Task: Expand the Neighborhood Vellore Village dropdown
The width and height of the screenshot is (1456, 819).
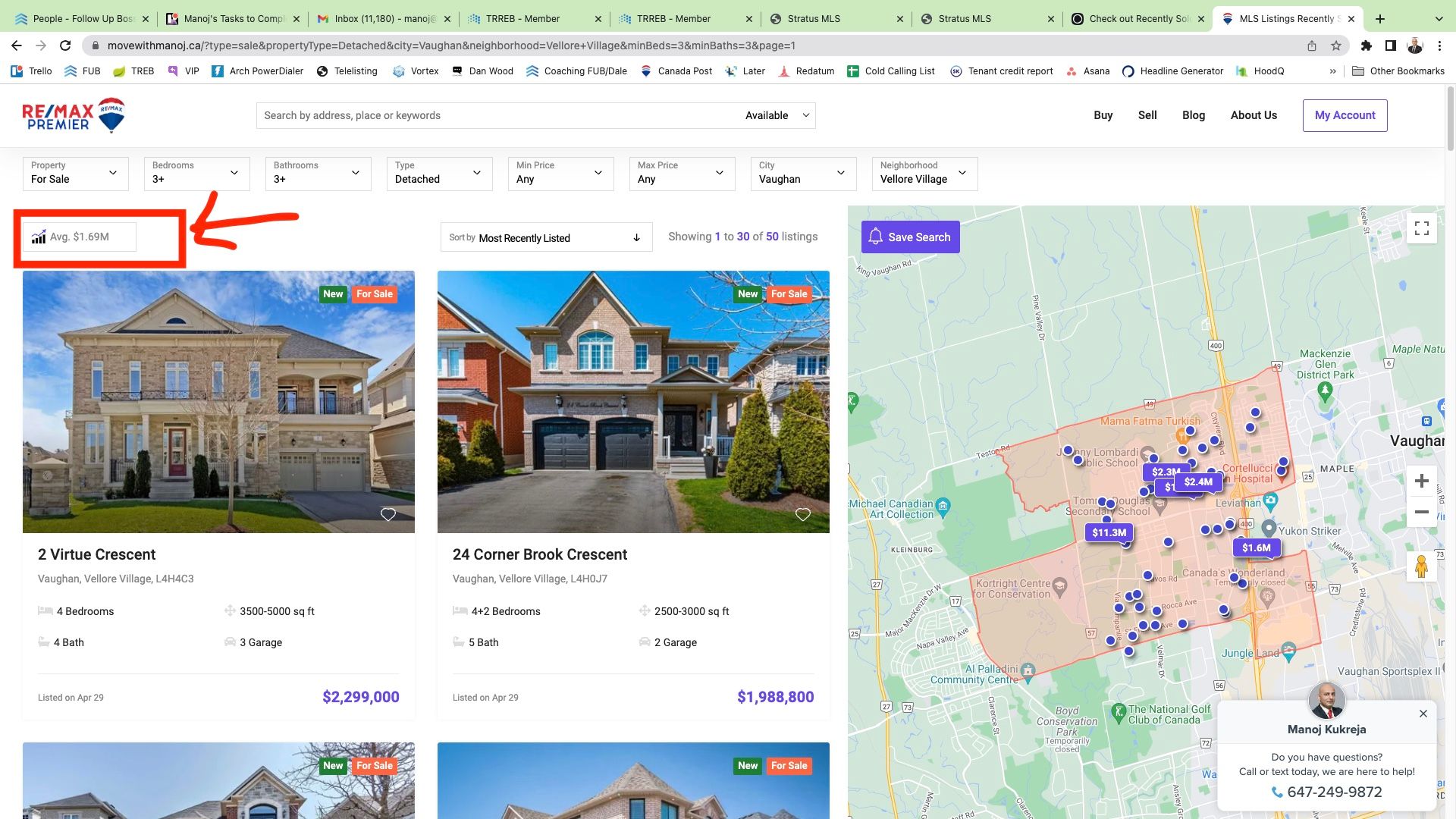Action: pos(924,173)
